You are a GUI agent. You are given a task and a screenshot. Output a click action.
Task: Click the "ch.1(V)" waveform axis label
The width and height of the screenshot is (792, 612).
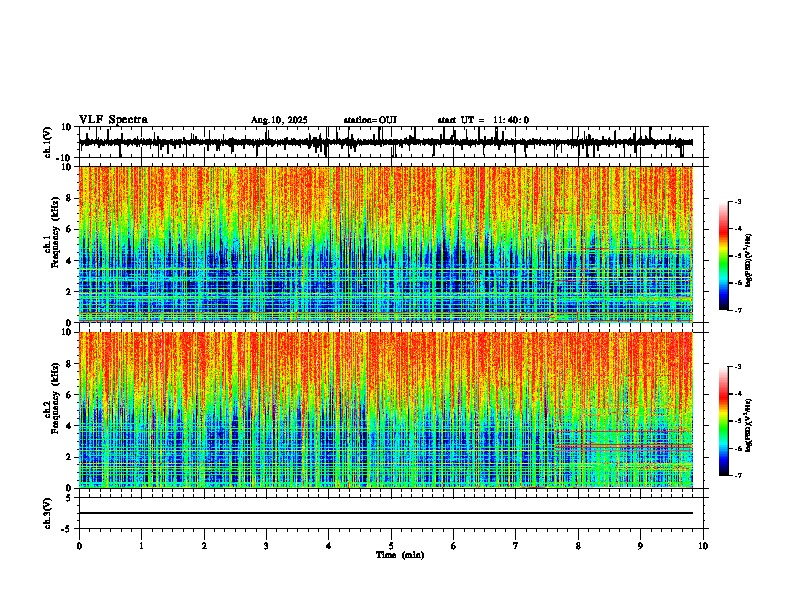coord(48,142)
